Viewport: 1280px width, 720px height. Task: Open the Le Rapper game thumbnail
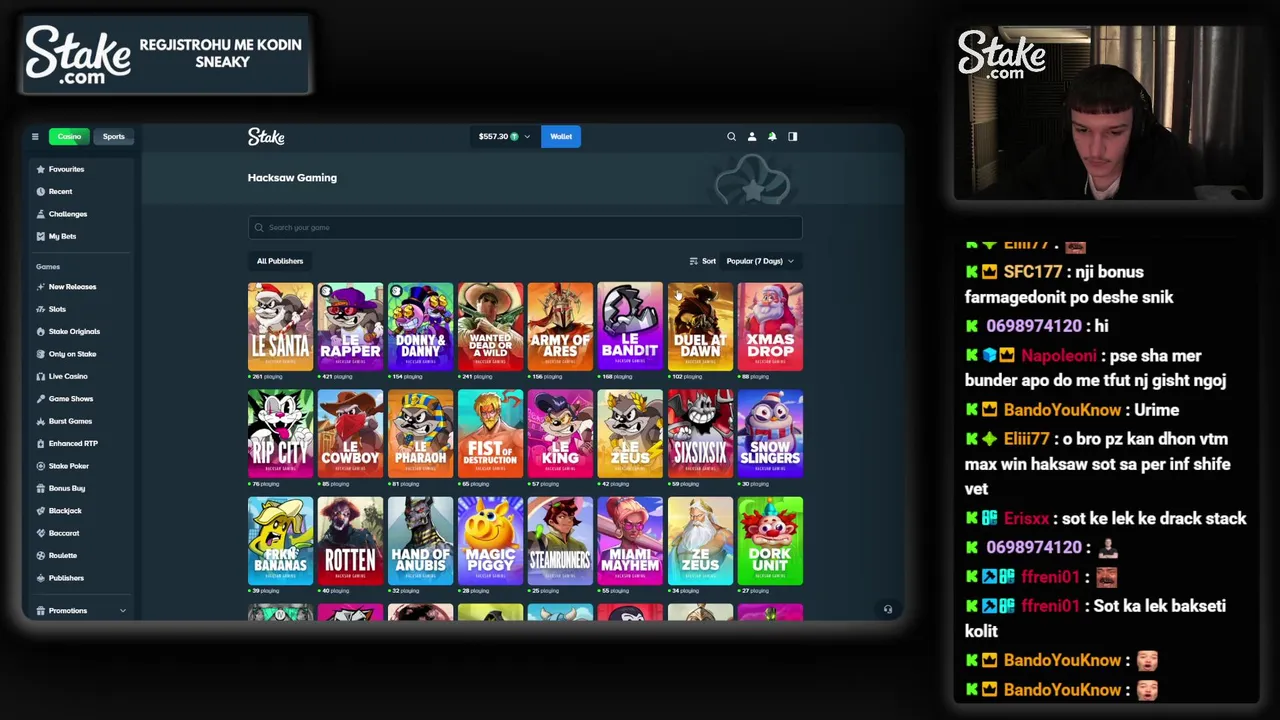click(x=350, y=326)
